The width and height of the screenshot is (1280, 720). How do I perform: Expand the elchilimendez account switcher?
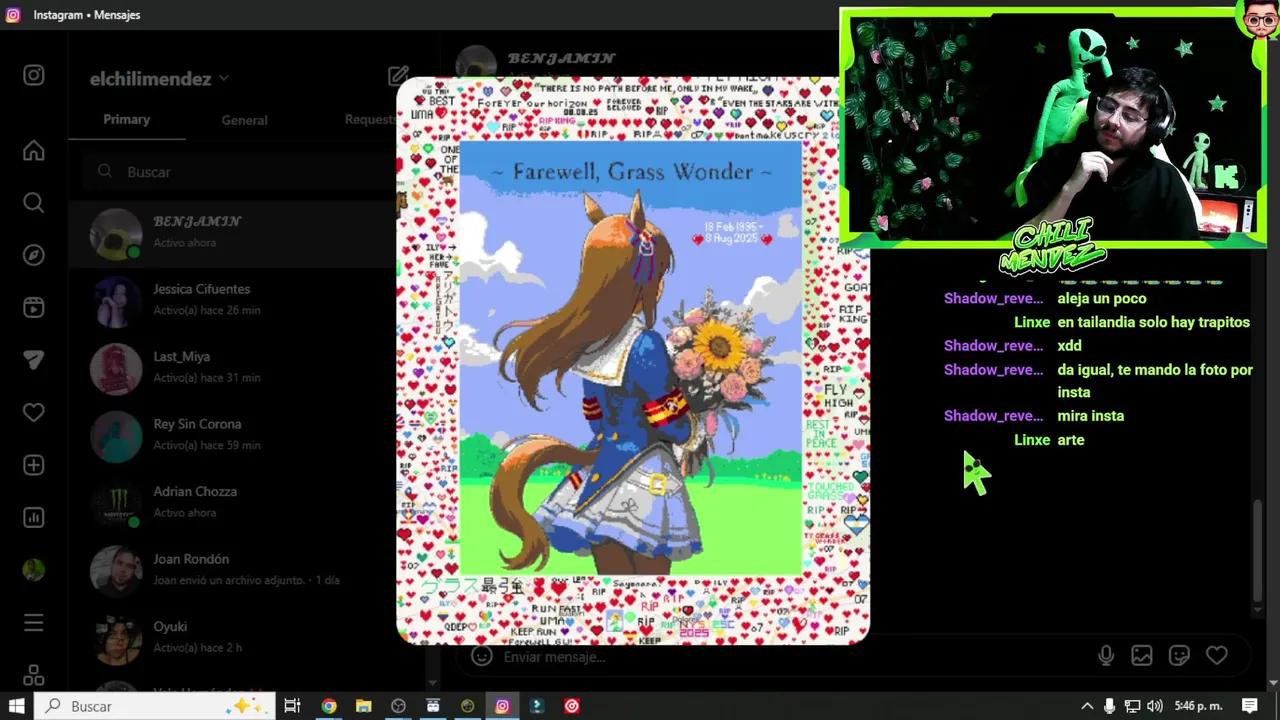pos(159,78)
